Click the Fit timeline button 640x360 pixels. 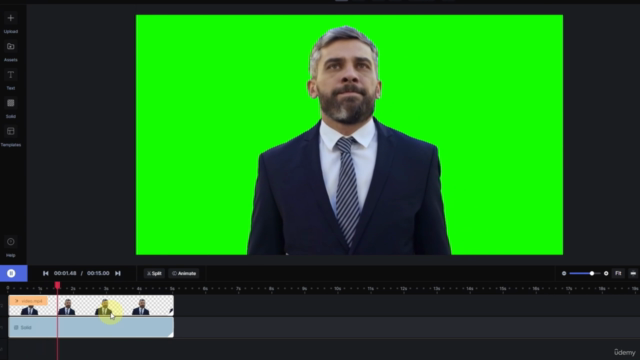pos(618,273)
